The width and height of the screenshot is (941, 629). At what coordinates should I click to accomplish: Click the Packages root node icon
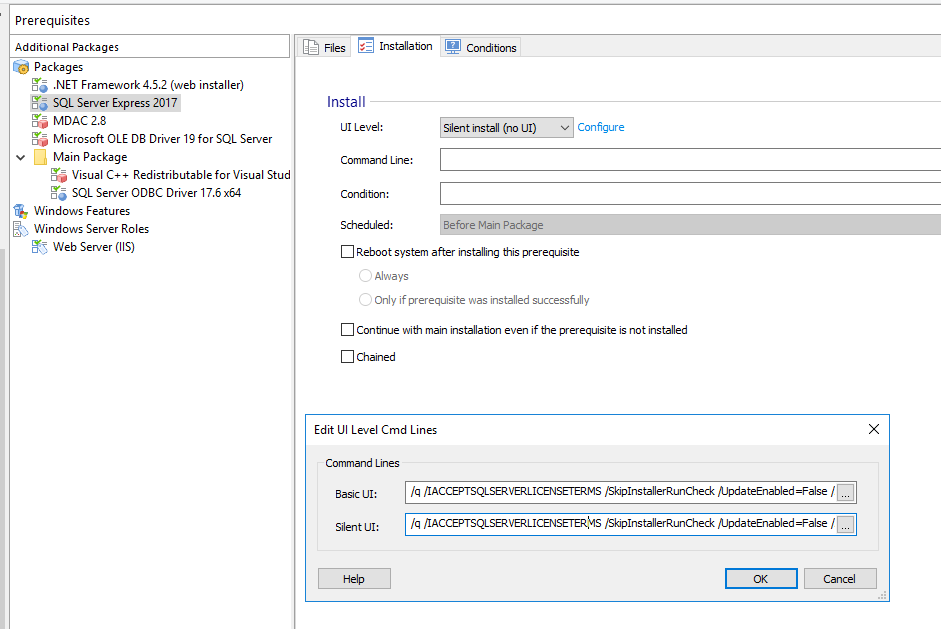tap(21, 67)
